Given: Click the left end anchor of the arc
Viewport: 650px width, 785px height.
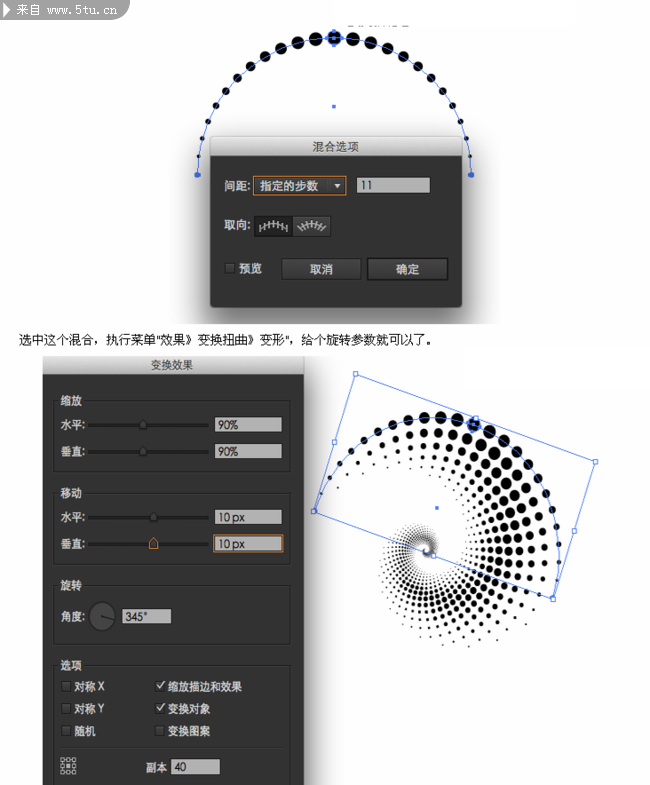Looking at the screenshot, I should 197,174.
